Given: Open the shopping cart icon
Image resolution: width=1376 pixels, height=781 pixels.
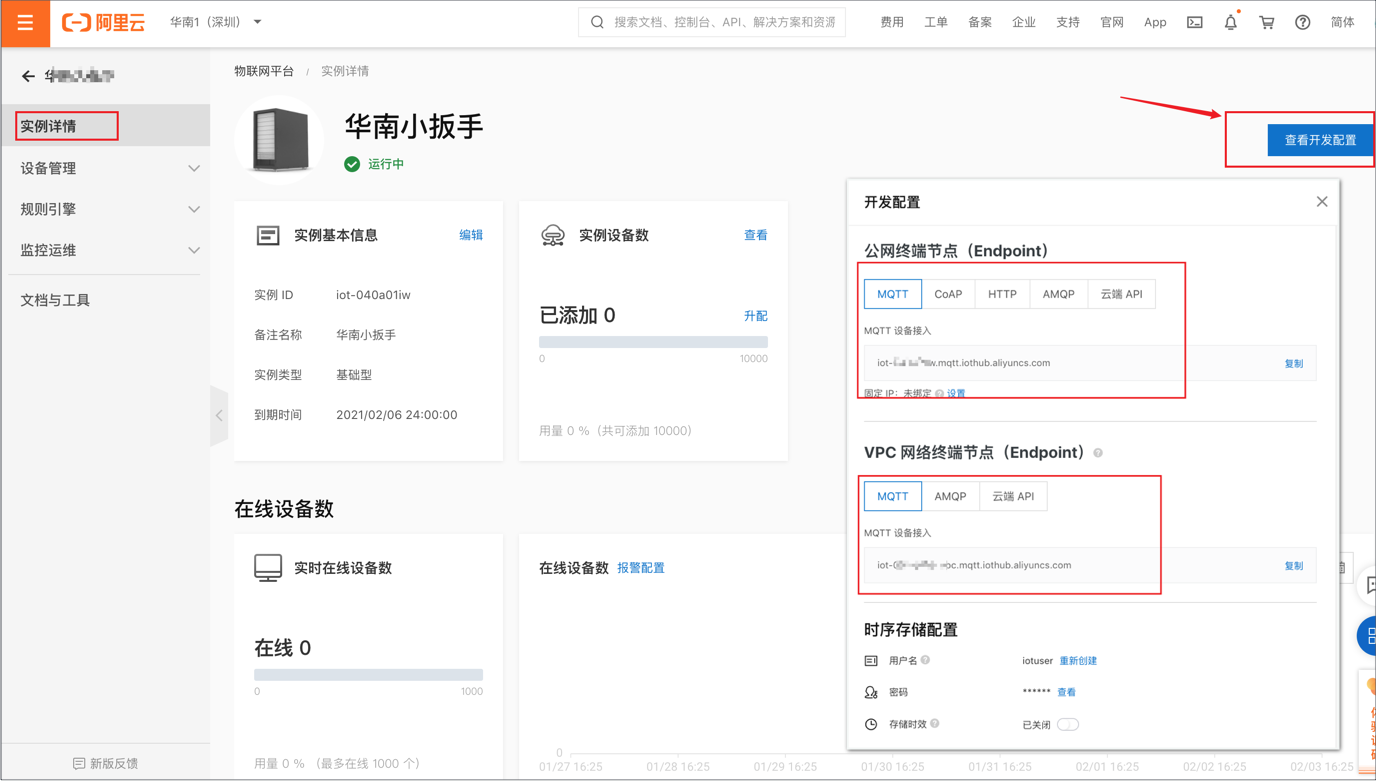Looking at the screenshot, I should click(x=1267, y=22).
